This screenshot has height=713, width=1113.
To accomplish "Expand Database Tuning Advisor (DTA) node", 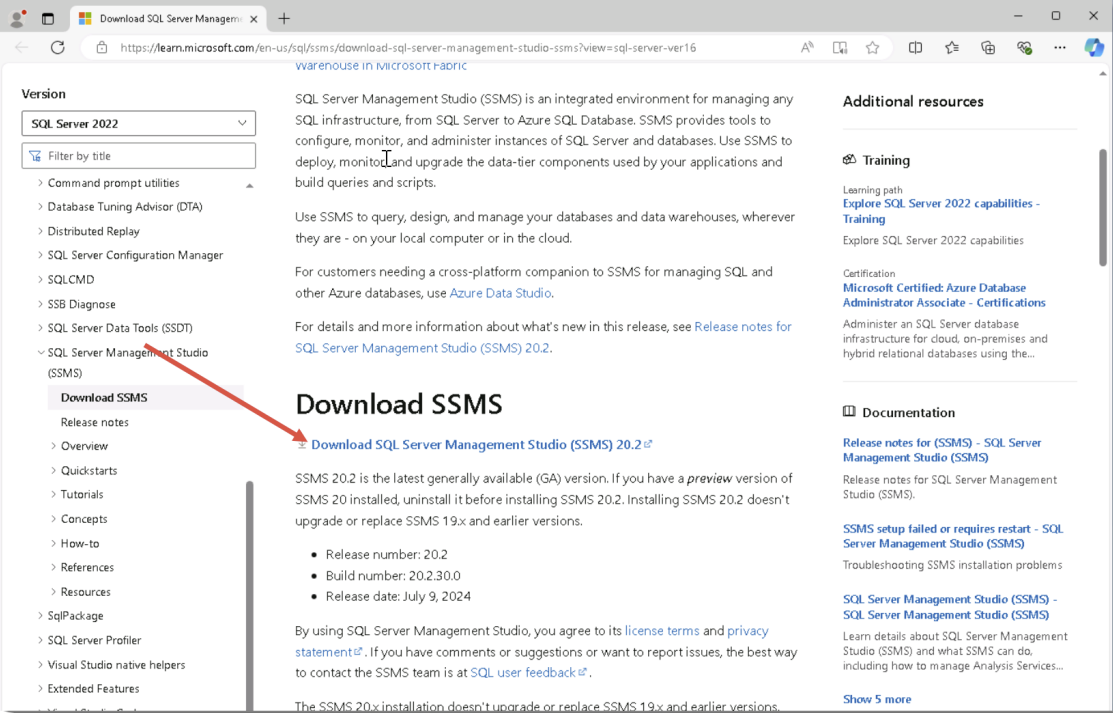I will coord(40,207).
